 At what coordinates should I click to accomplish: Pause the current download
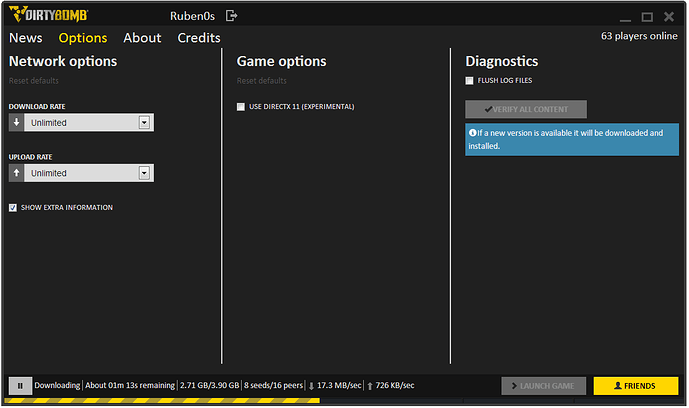tap(19, 385)
